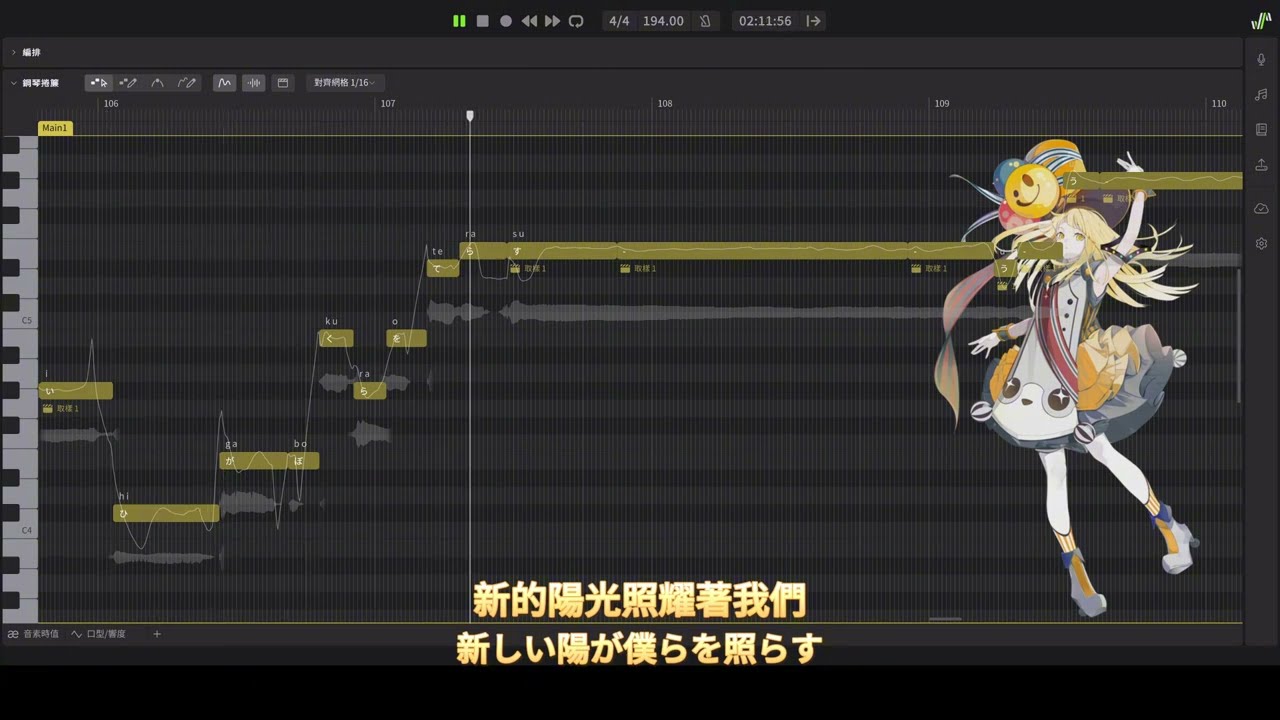Open settings gear in the sidebar
Image resolution: width=1280 pixels, height=720 pixels.
[1261, 243]
